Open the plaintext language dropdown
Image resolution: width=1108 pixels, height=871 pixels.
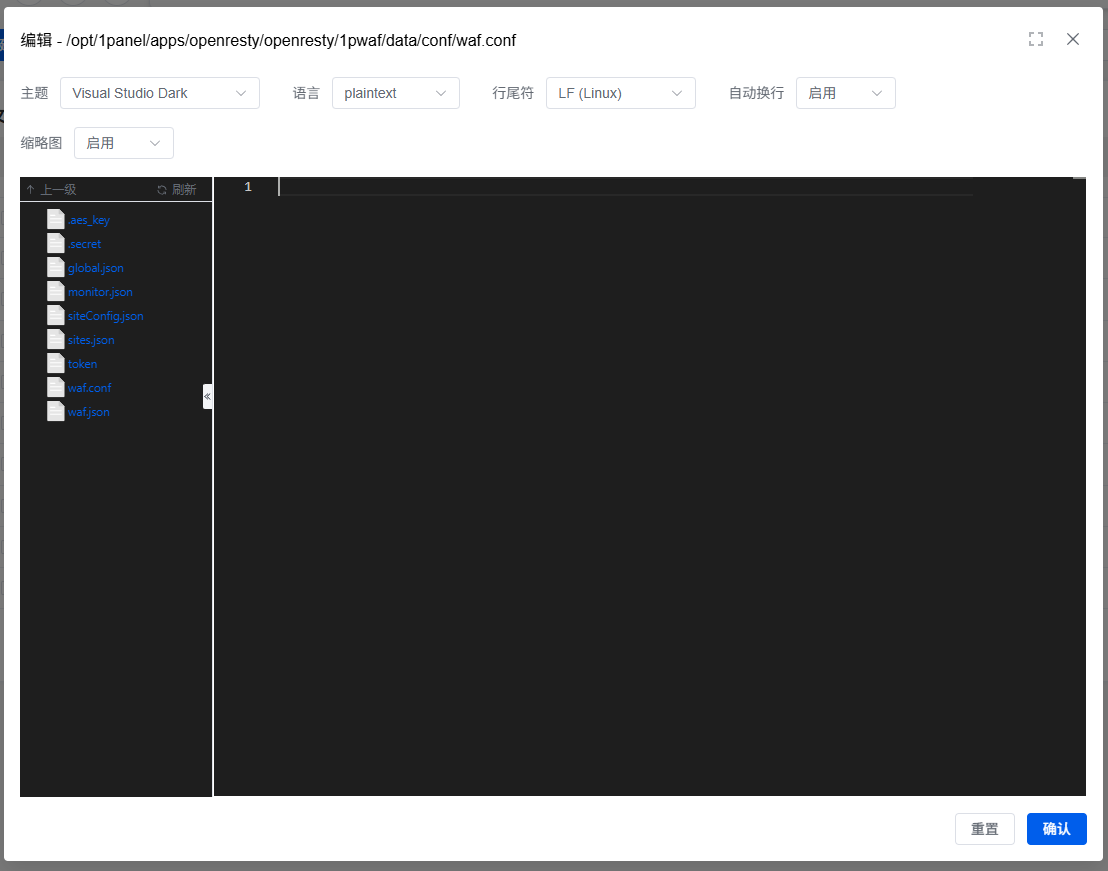395,93
